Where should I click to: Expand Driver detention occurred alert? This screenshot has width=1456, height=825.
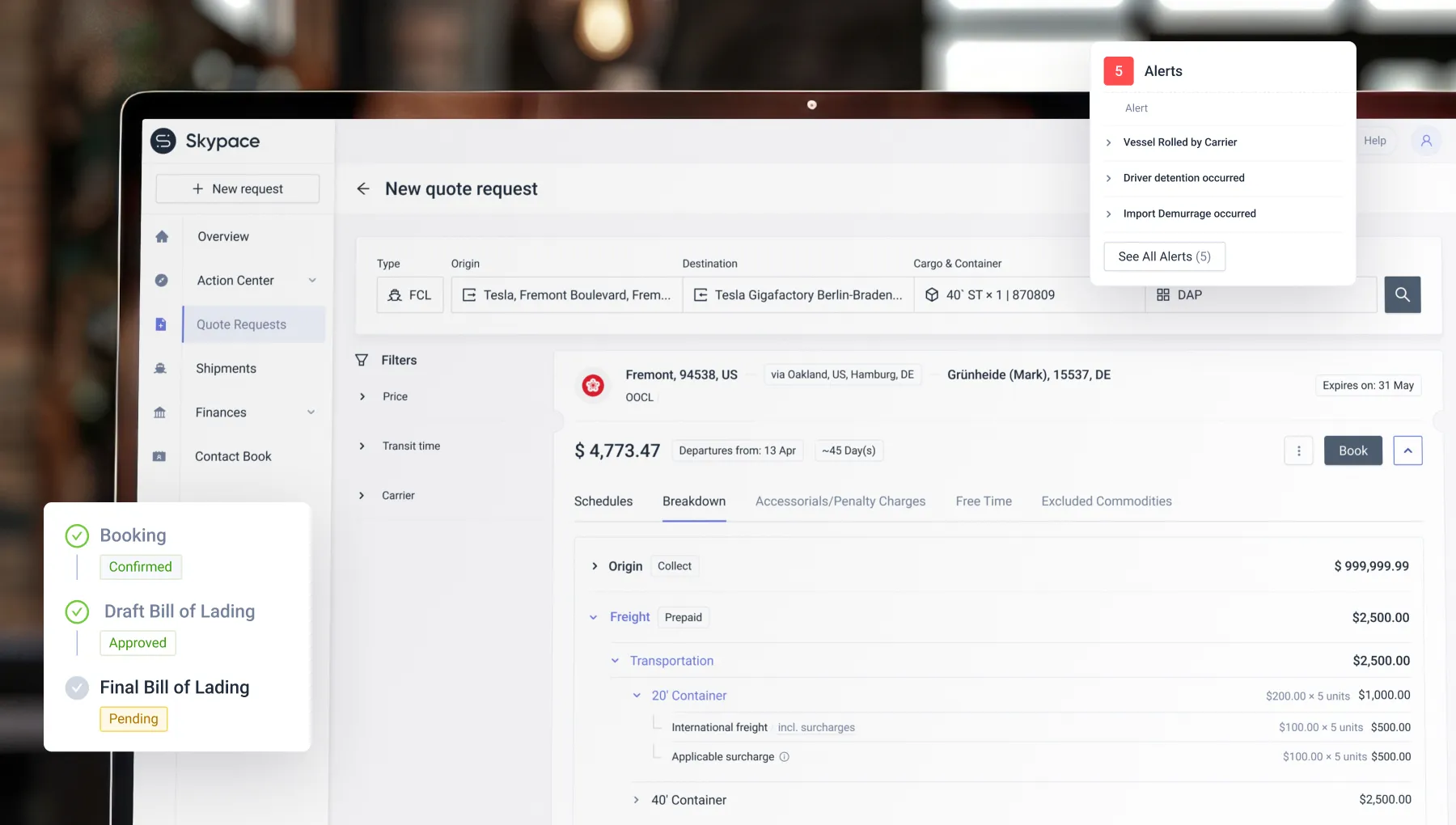(x=1108, y=178)
